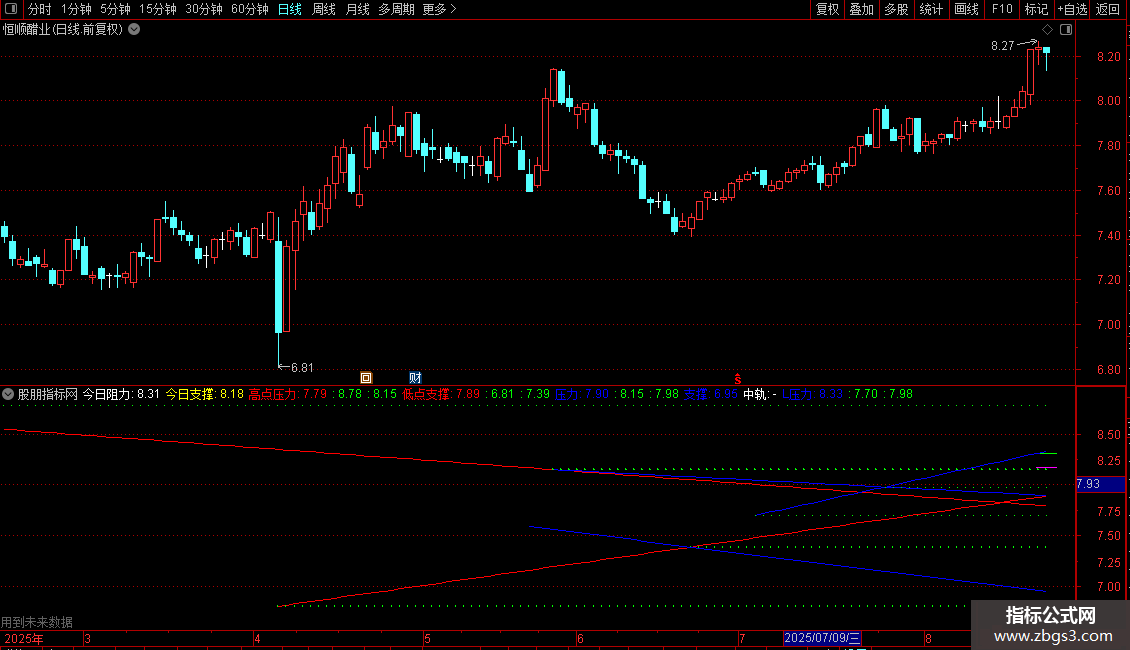Open the 多周期 multi-period view

pyautogui.click(x=396, y=9)
